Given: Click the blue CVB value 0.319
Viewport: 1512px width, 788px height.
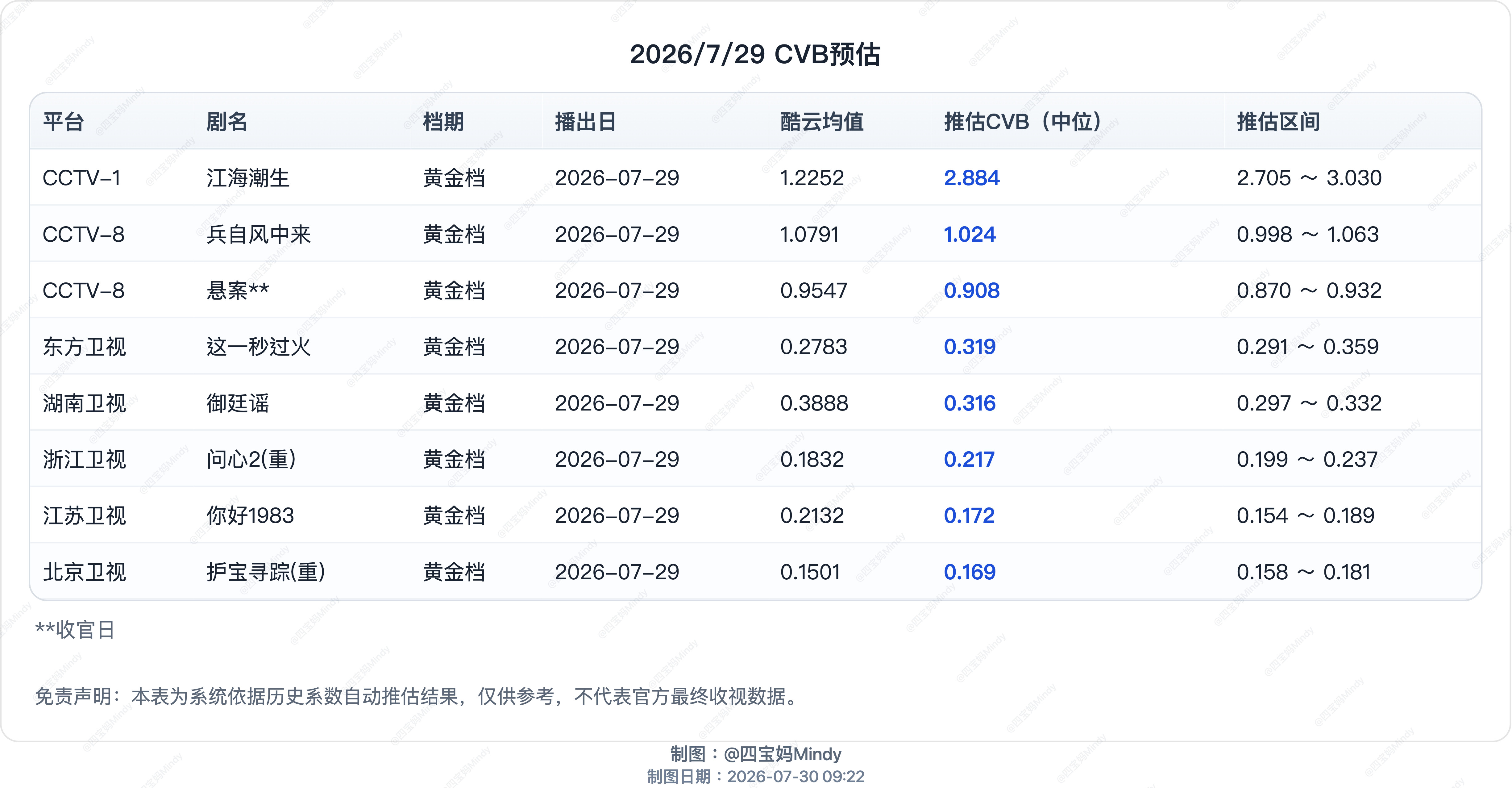Looking at the screenshot, I should tap(970, 347).
